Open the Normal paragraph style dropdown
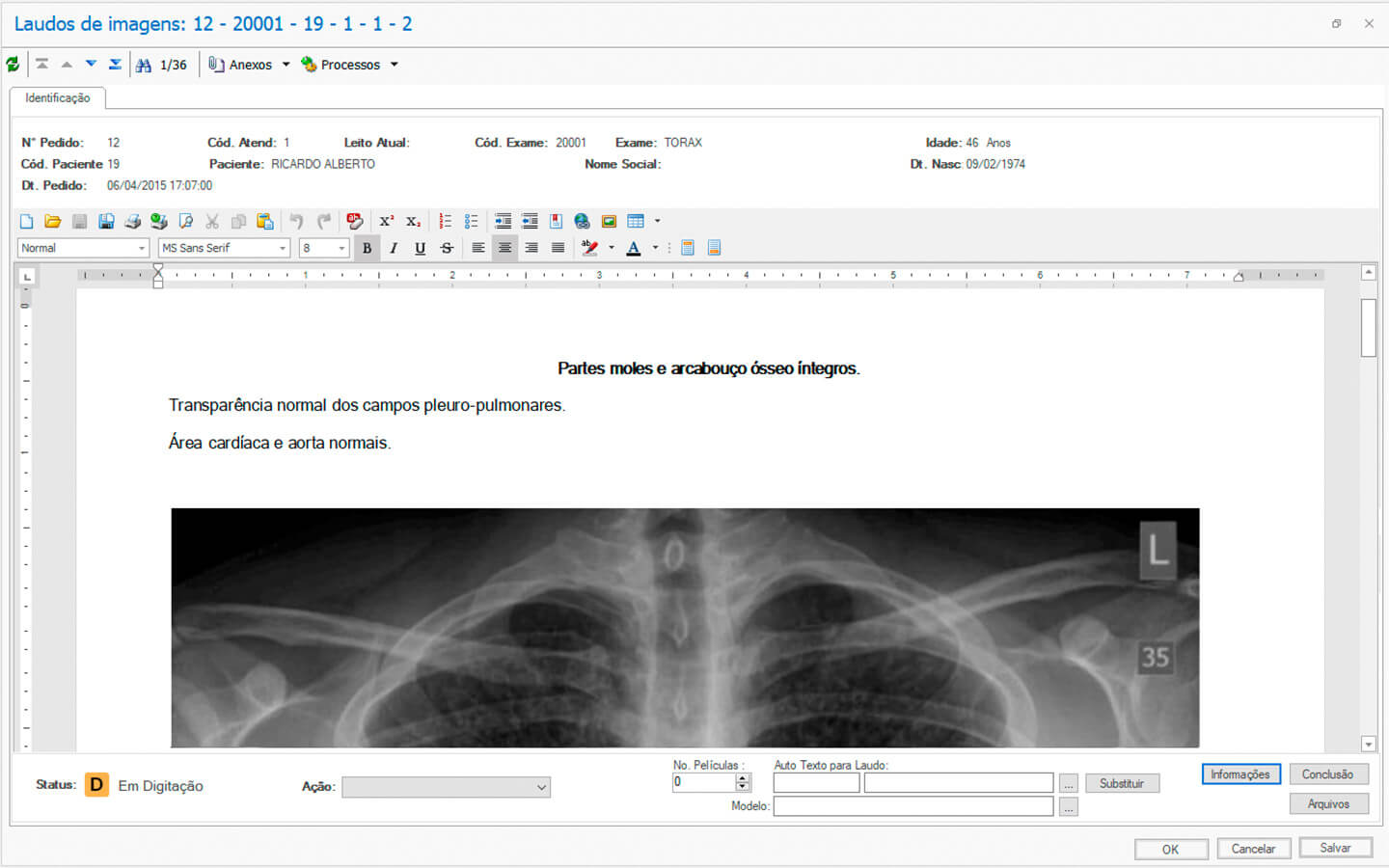The image size is (1389, 868). [142, 248]
